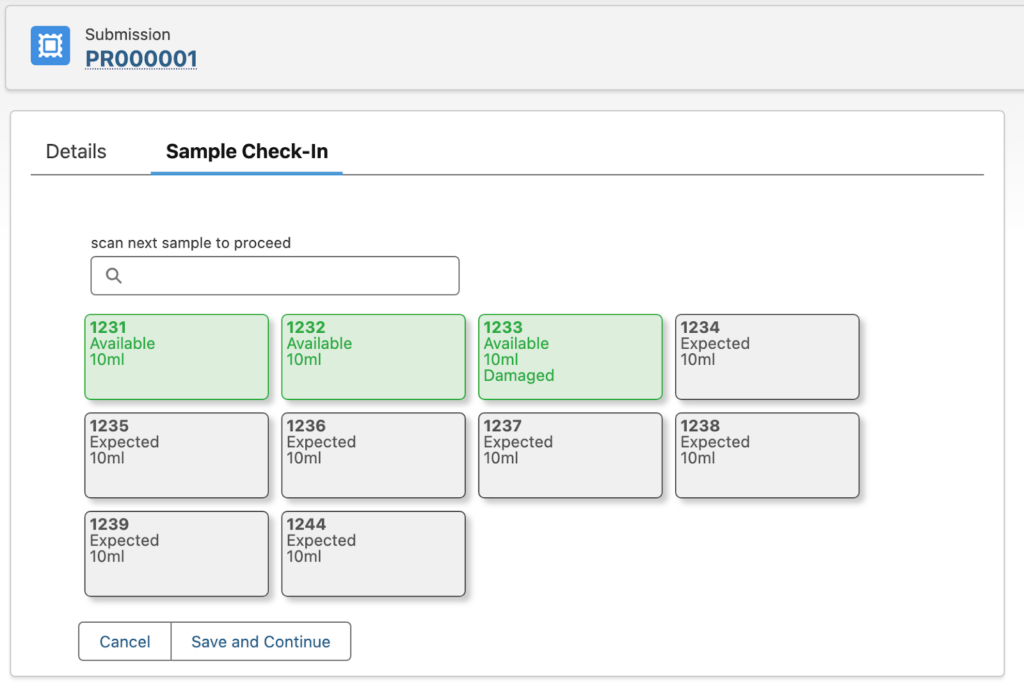Select the Sample Check-In tab
Screen dimensions: 1024x688
tap(246, 151)
